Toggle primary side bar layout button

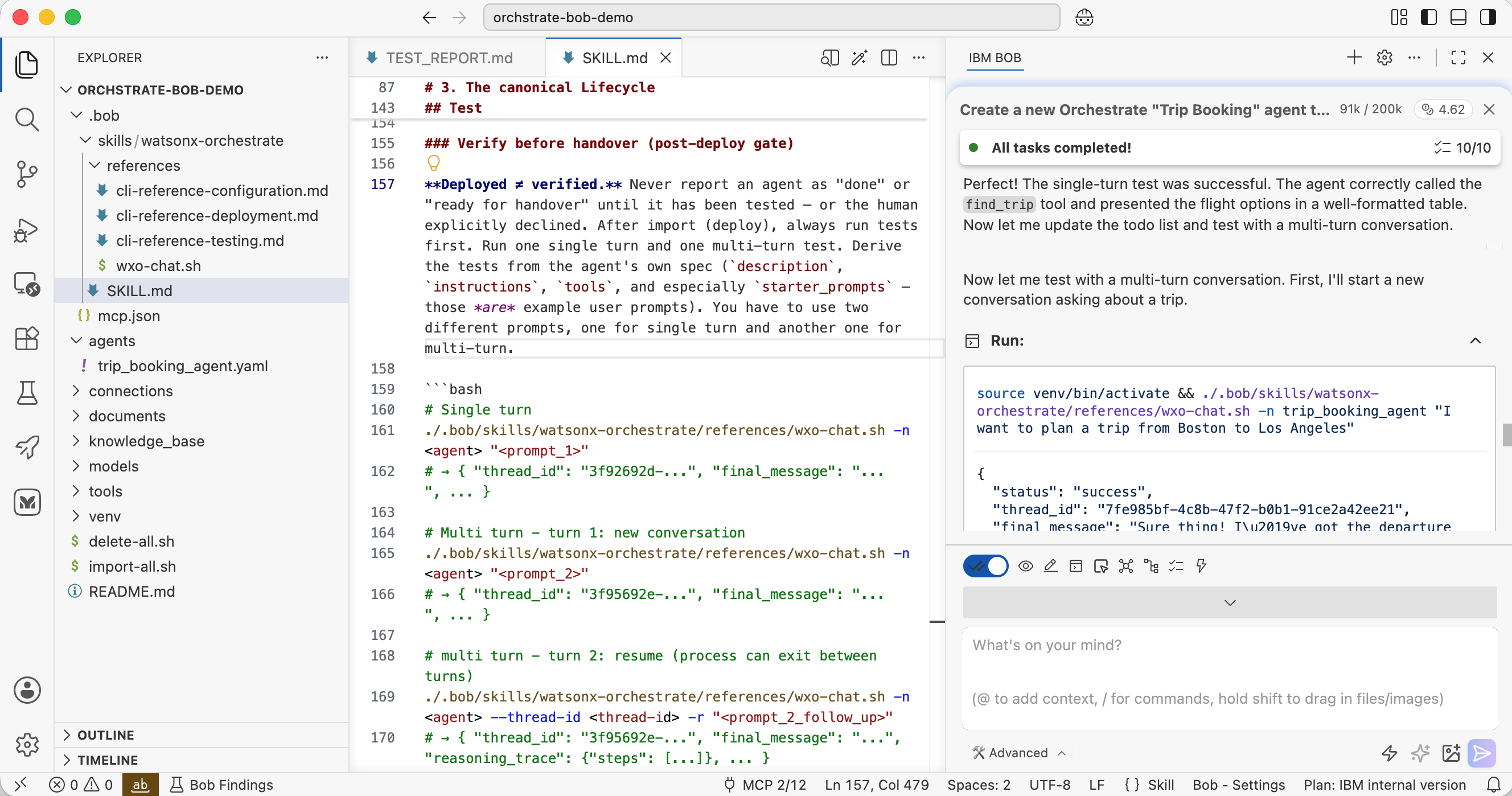(x=1429, y=18)
